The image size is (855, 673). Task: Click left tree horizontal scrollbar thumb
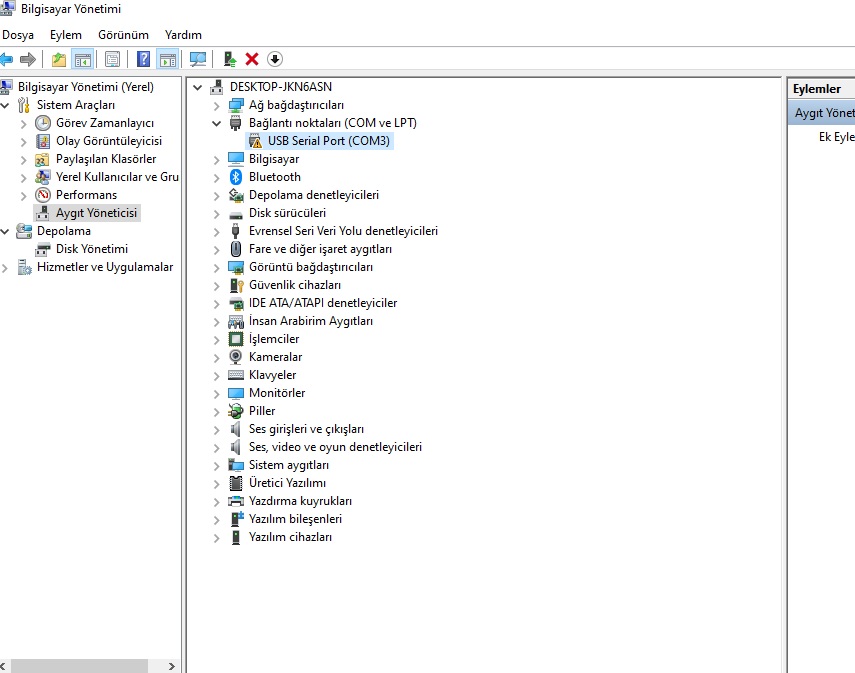coord(79,666)
